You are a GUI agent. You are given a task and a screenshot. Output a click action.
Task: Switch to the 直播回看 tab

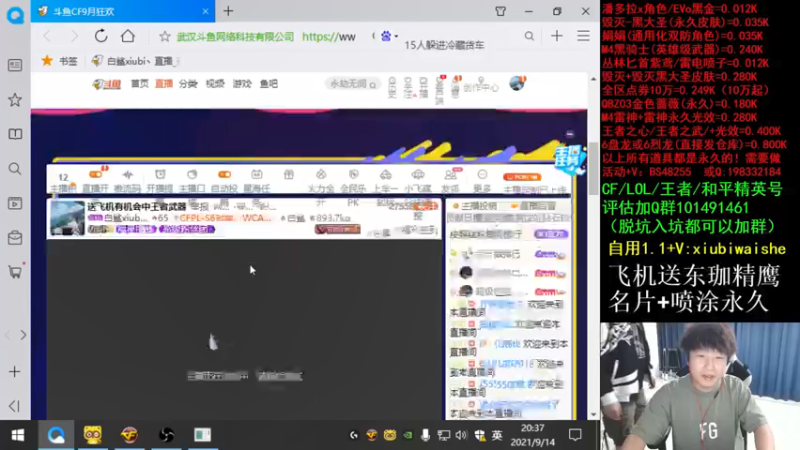click(x=533, y=206)
